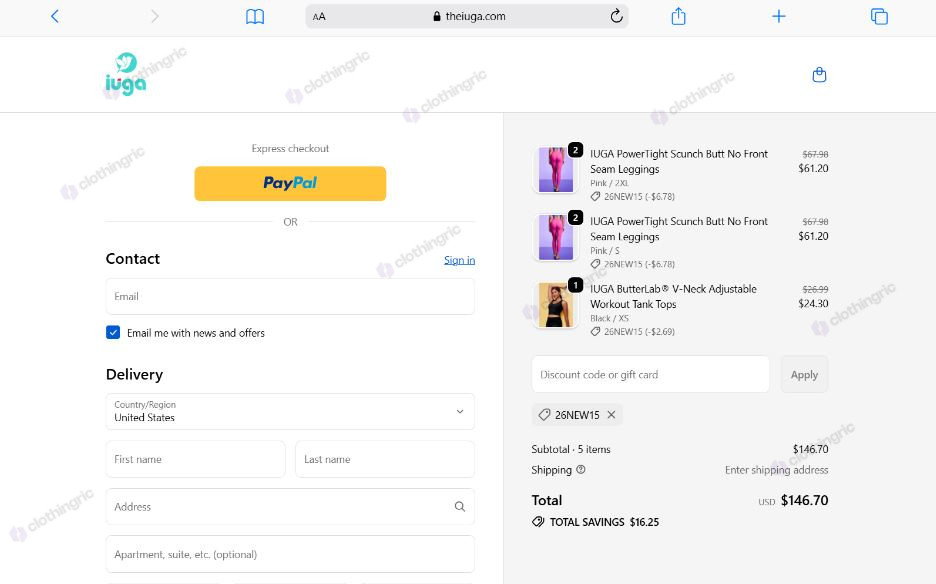Click the Discount code or gift card field

(651, 374)
